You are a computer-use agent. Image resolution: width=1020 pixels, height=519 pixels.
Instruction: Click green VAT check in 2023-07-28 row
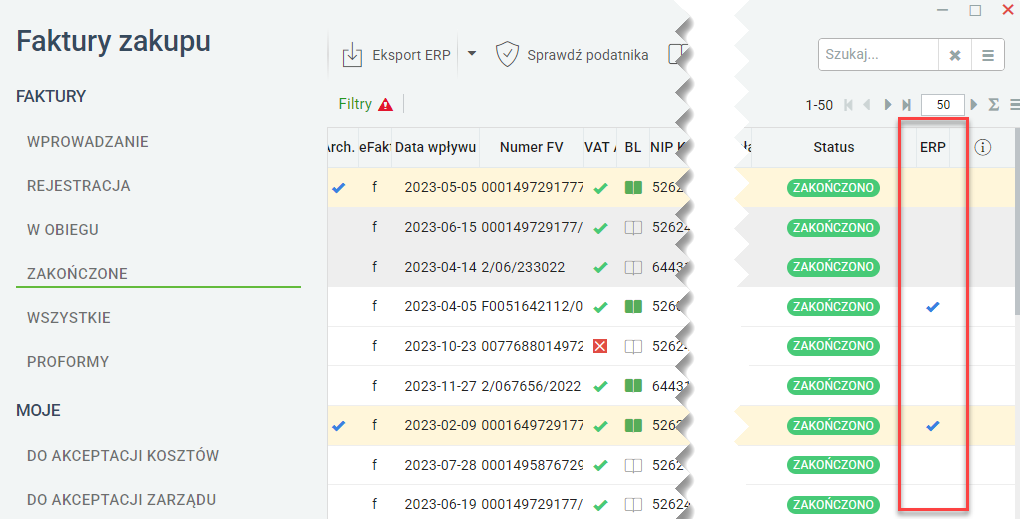[600, 466]
